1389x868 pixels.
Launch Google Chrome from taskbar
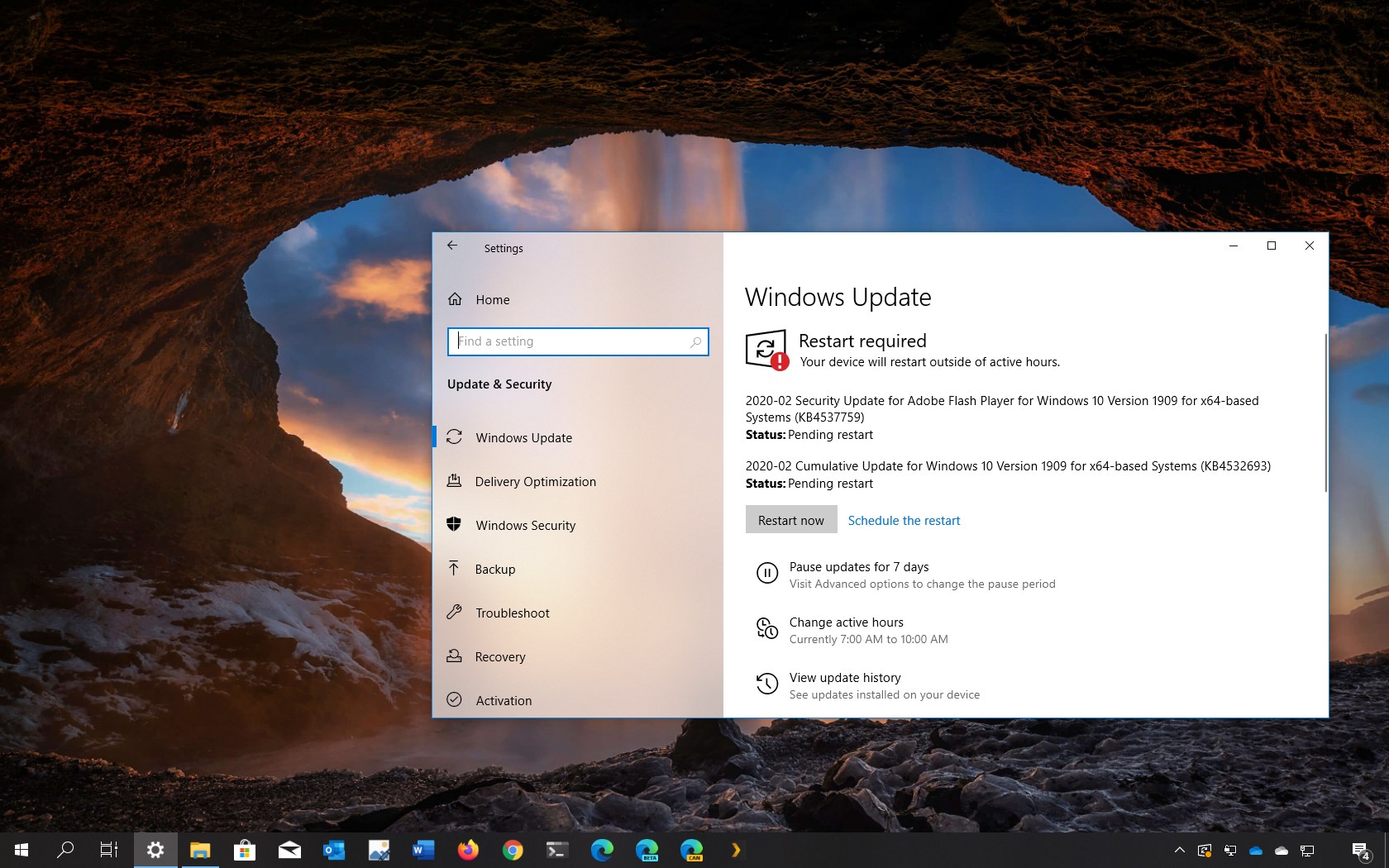tap(513, 850)
